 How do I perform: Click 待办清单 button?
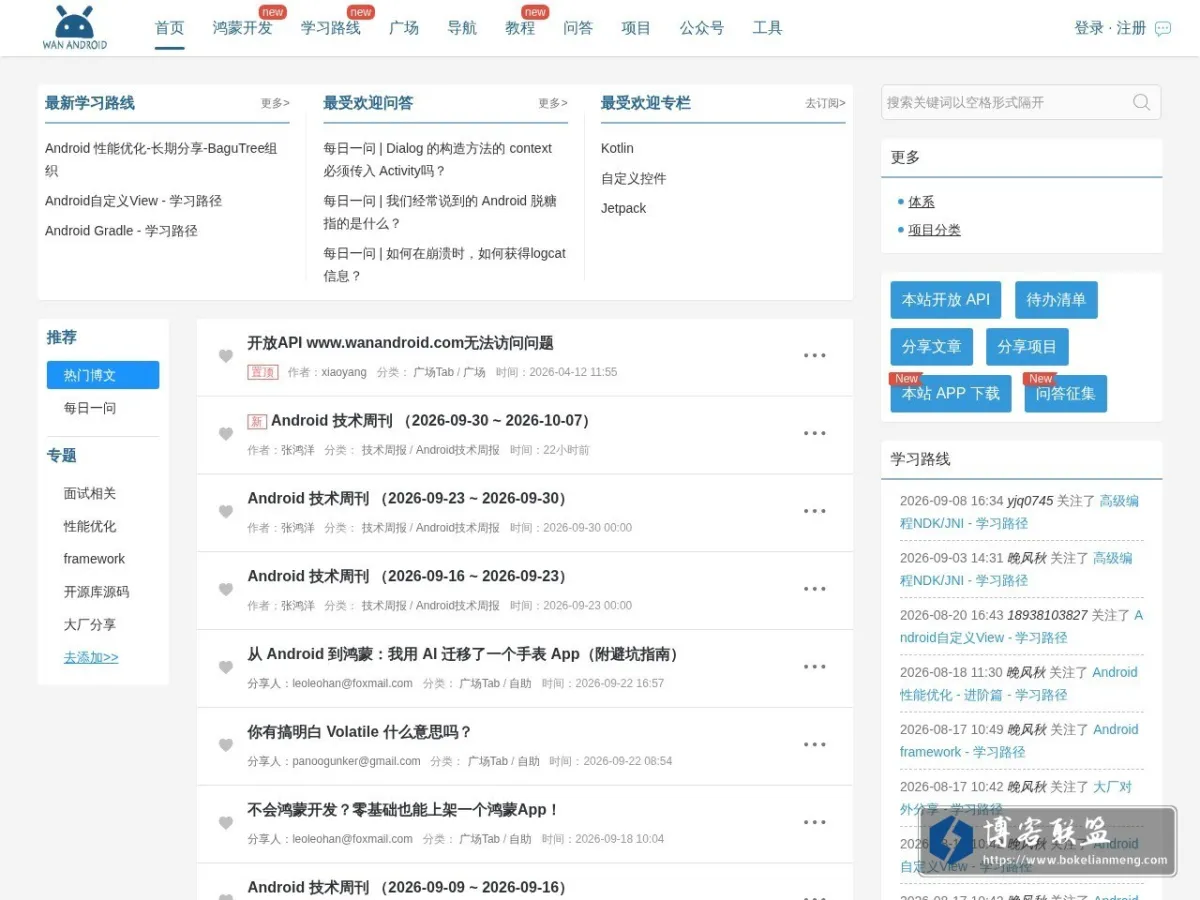point(1056,300)
